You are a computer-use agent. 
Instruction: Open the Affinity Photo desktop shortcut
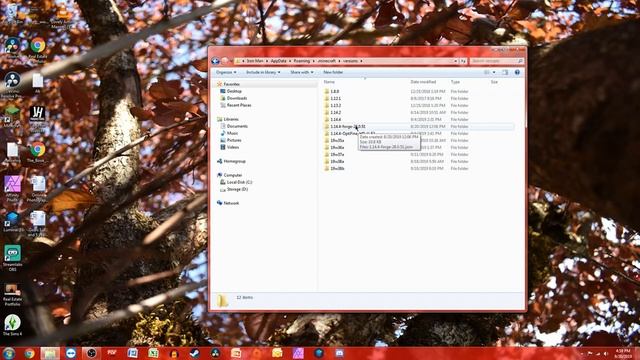(x=12, y=189)
